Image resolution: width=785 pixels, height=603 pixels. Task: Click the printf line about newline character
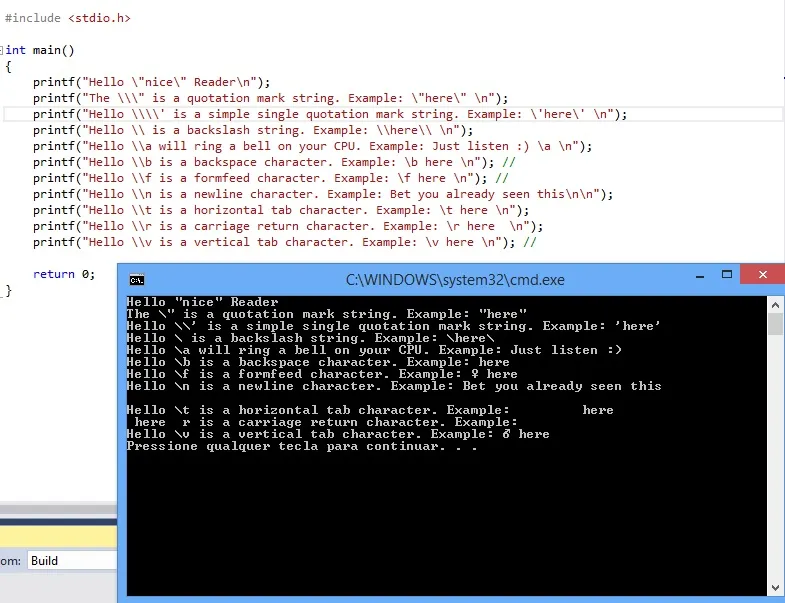323,194
